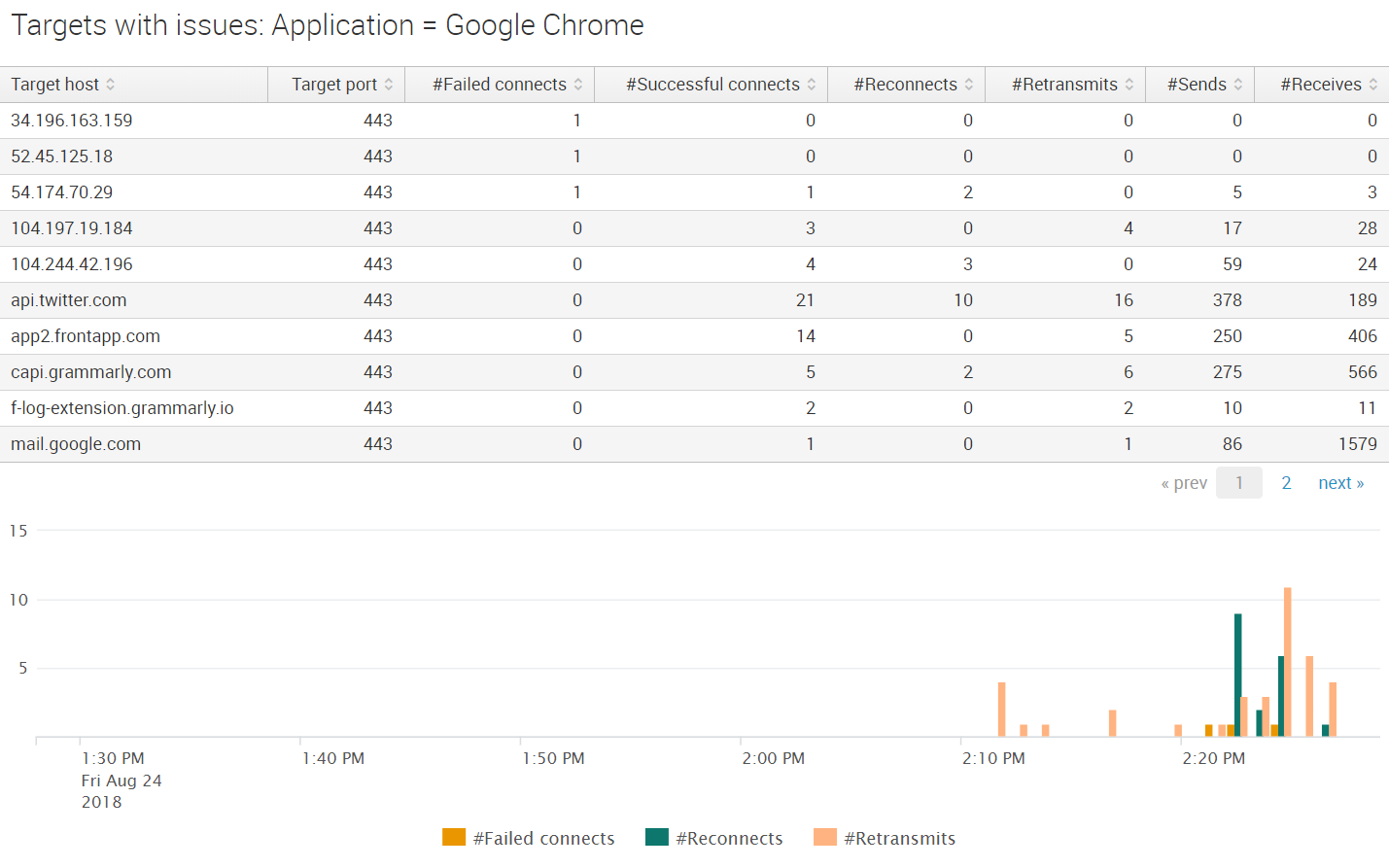The image size is (1389, 868).
Task: Select the mail.google.com host row
Action: pyautogui.click(x=76, y=444)
